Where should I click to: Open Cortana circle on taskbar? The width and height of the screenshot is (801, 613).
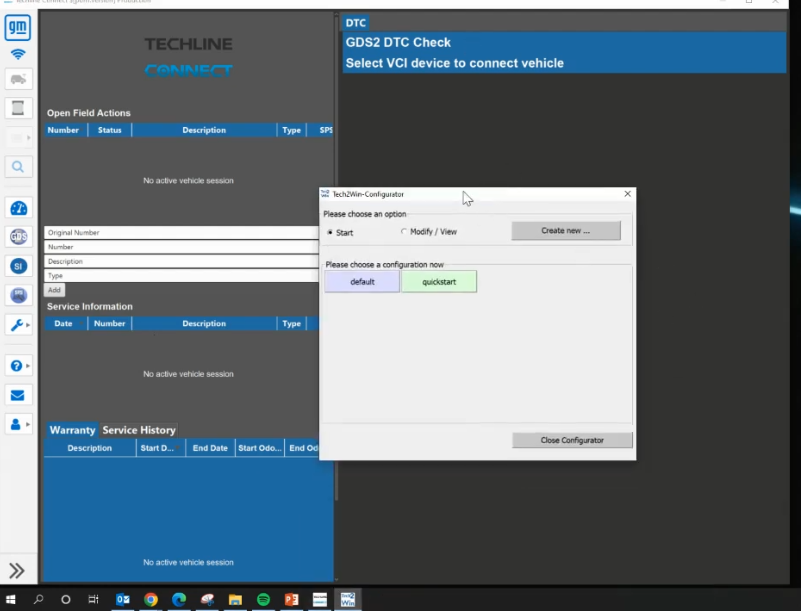click(x=65, y=600)
